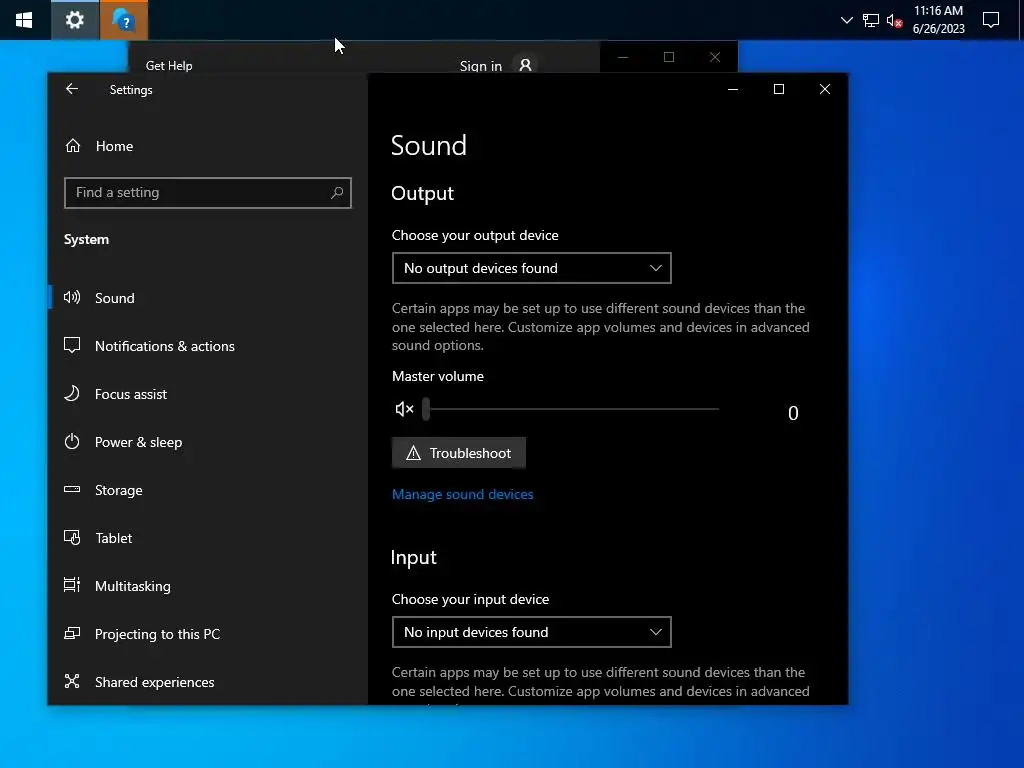Click the Master volume slider track

tap(572, 409)
